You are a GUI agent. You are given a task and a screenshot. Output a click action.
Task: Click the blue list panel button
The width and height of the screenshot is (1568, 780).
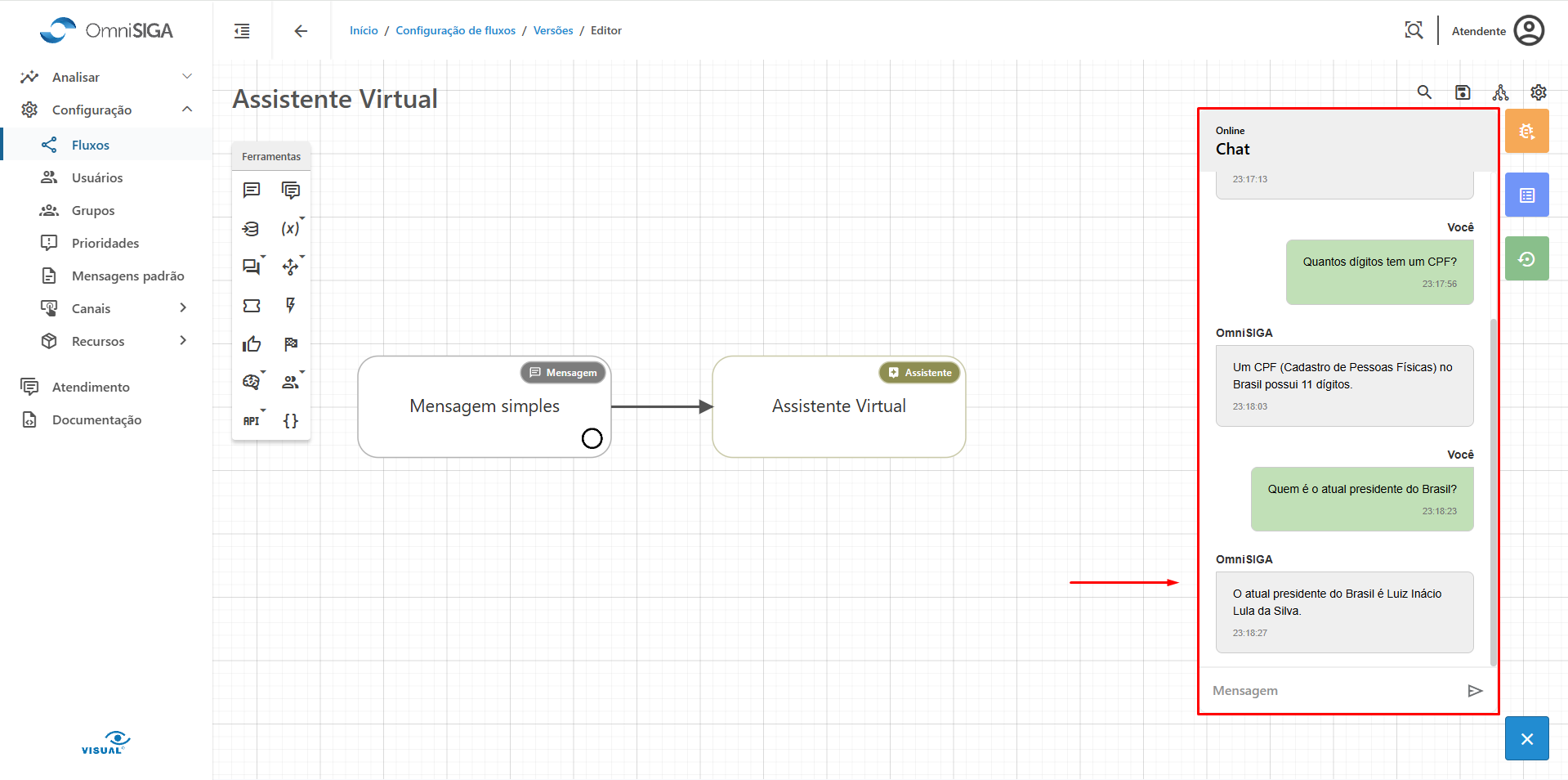[x=1527, y=195]
